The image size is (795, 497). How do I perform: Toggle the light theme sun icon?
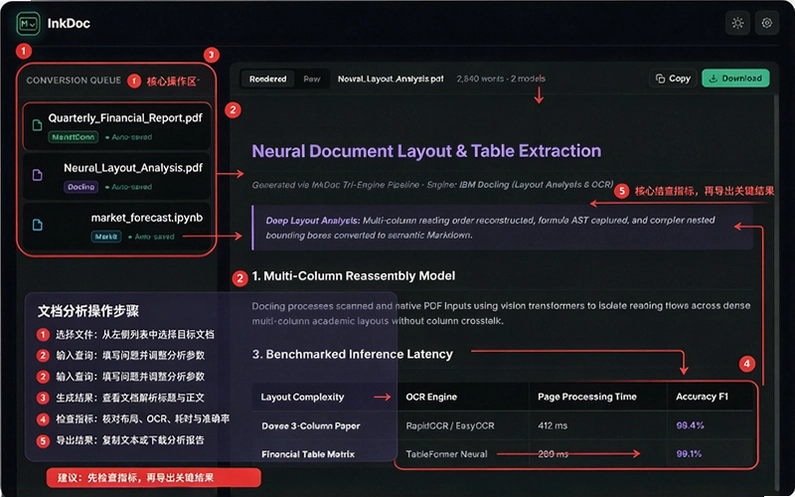tap(737, 23)
